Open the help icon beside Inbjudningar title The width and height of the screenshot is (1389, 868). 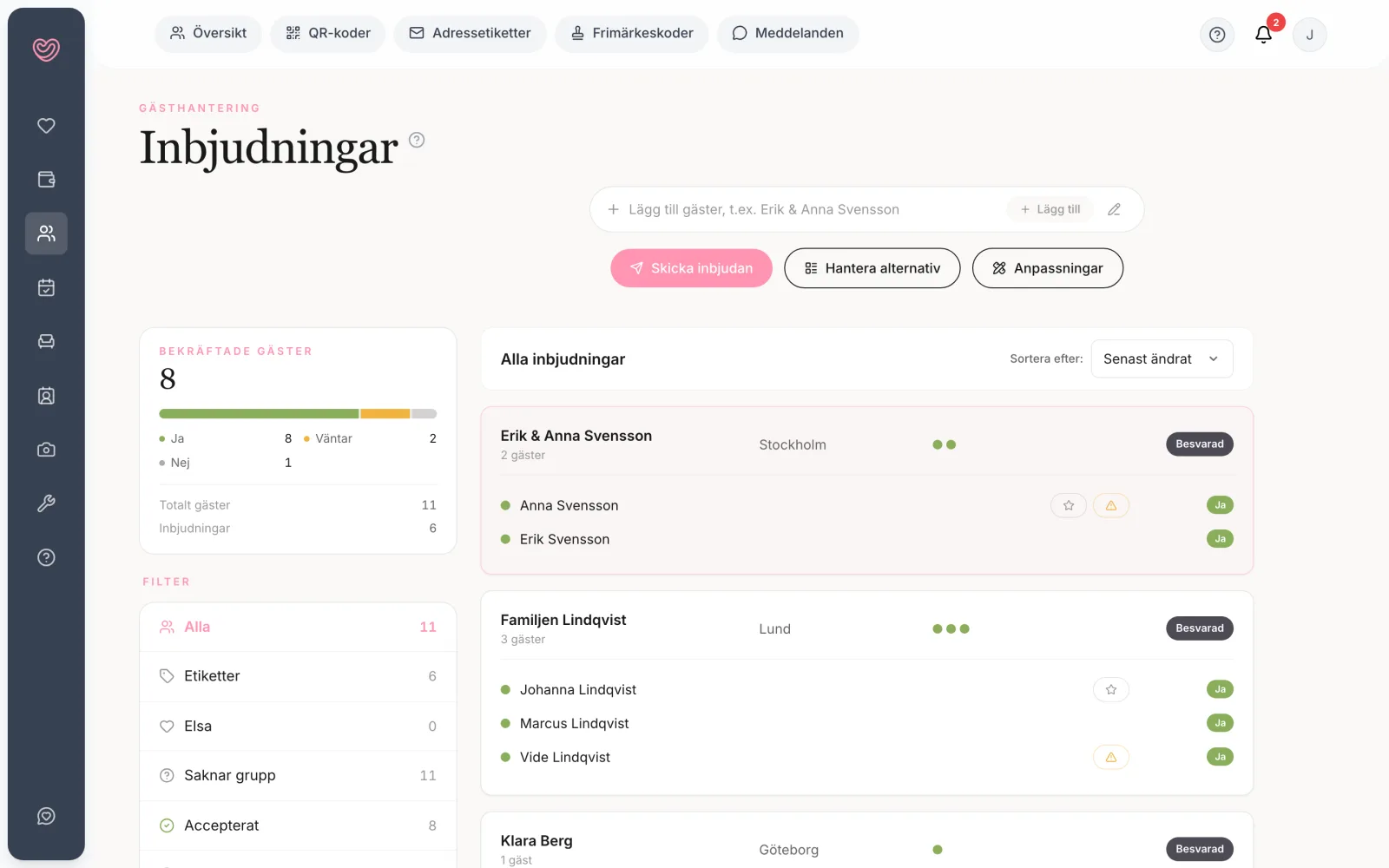click(417, 140)
